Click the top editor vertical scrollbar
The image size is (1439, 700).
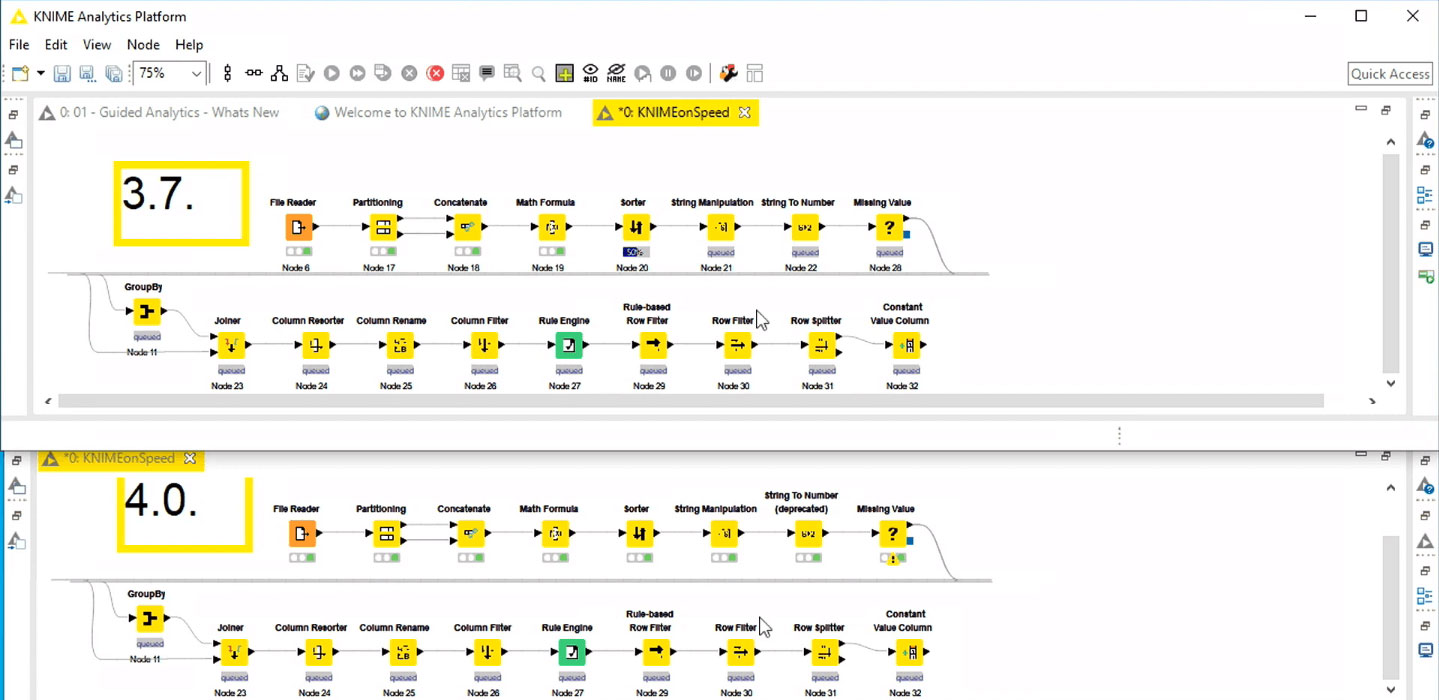pos(1390,265)
